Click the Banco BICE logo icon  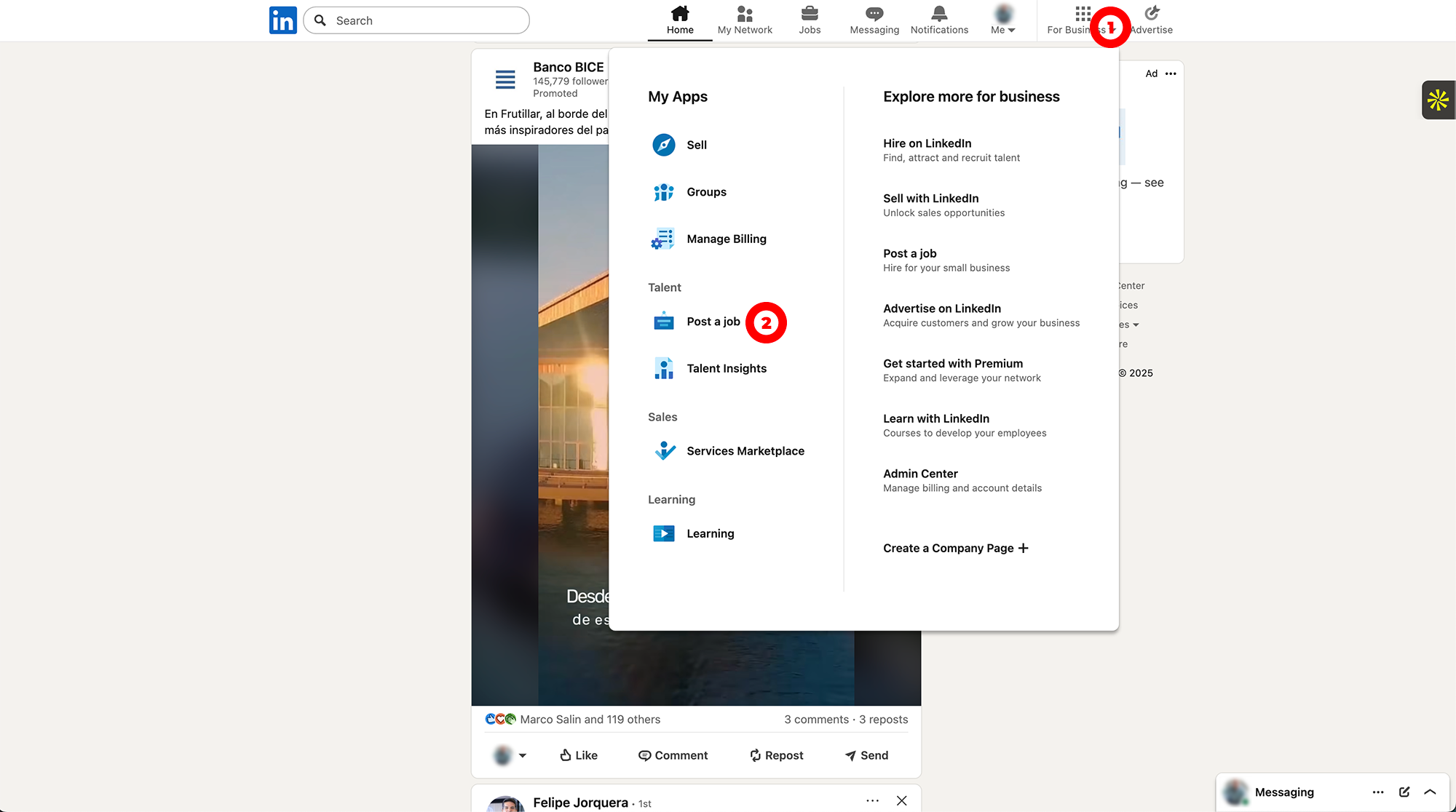(505, 79)
